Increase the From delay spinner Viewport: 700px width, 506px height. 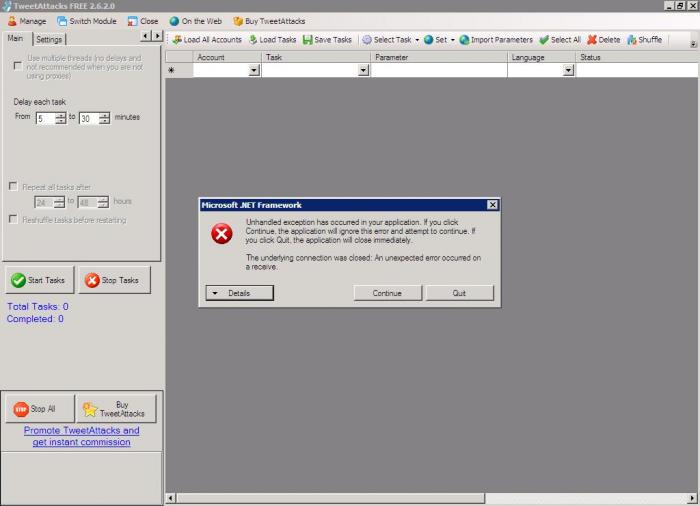coord(61,115)
